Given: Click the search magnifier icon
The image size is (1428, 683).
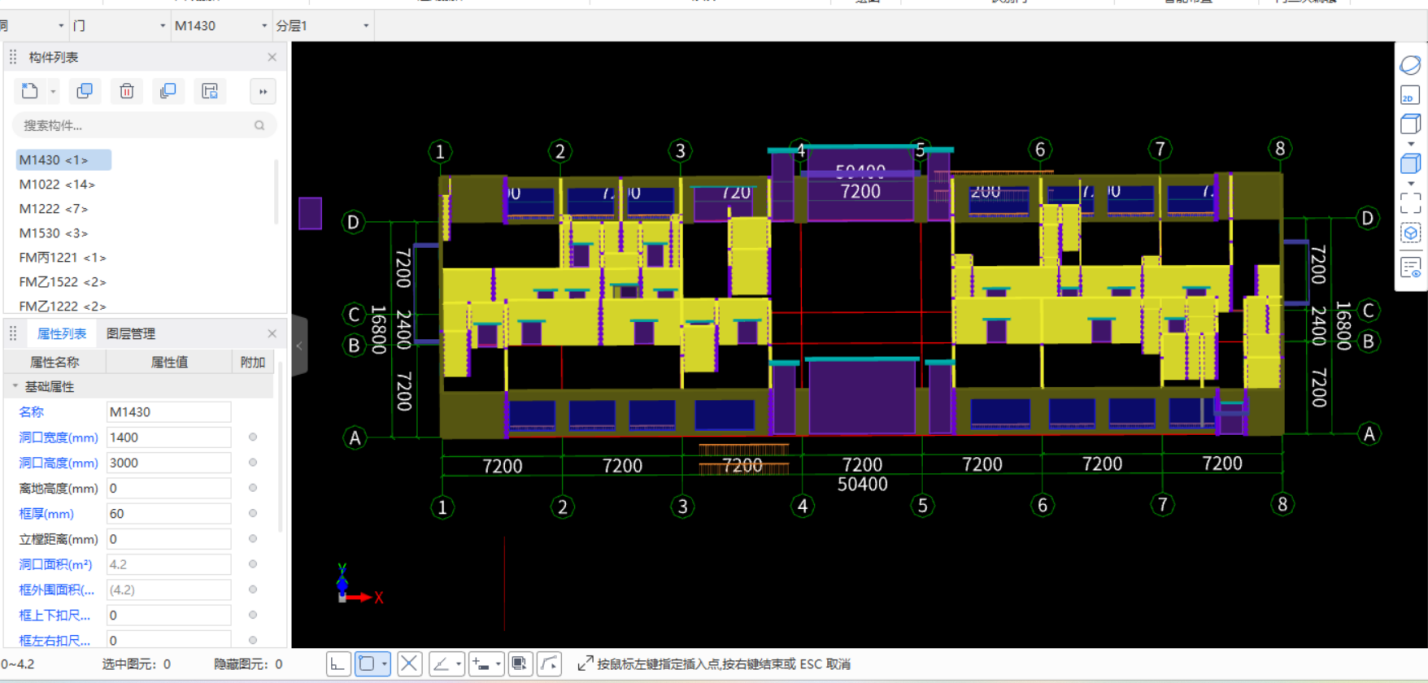Looking at the screenshot, I should tap(260, 125).
